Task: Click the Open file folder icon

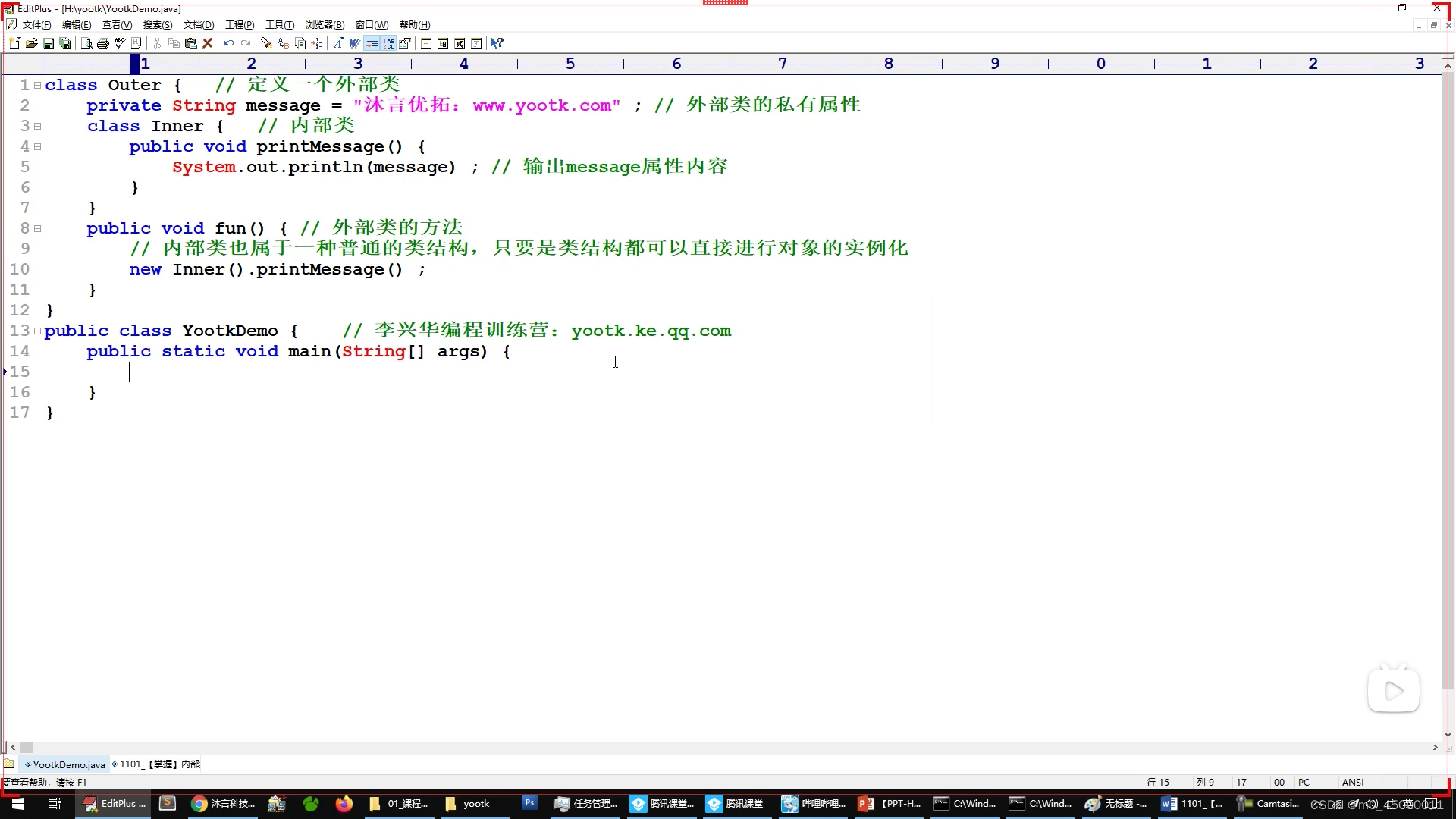Action: (31, 43)
